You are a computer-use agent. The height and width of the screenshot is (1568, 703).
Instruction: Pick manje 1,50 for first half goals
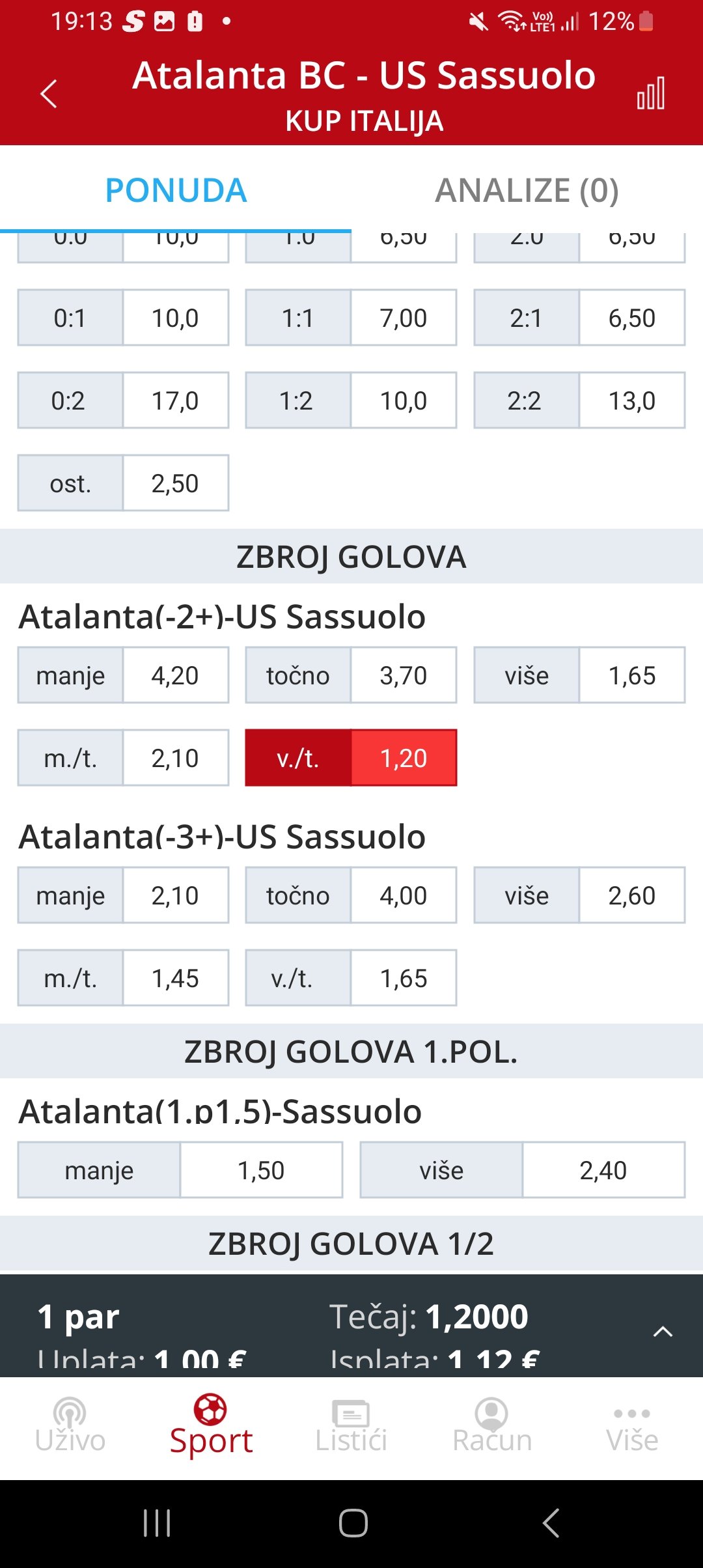180,1170
